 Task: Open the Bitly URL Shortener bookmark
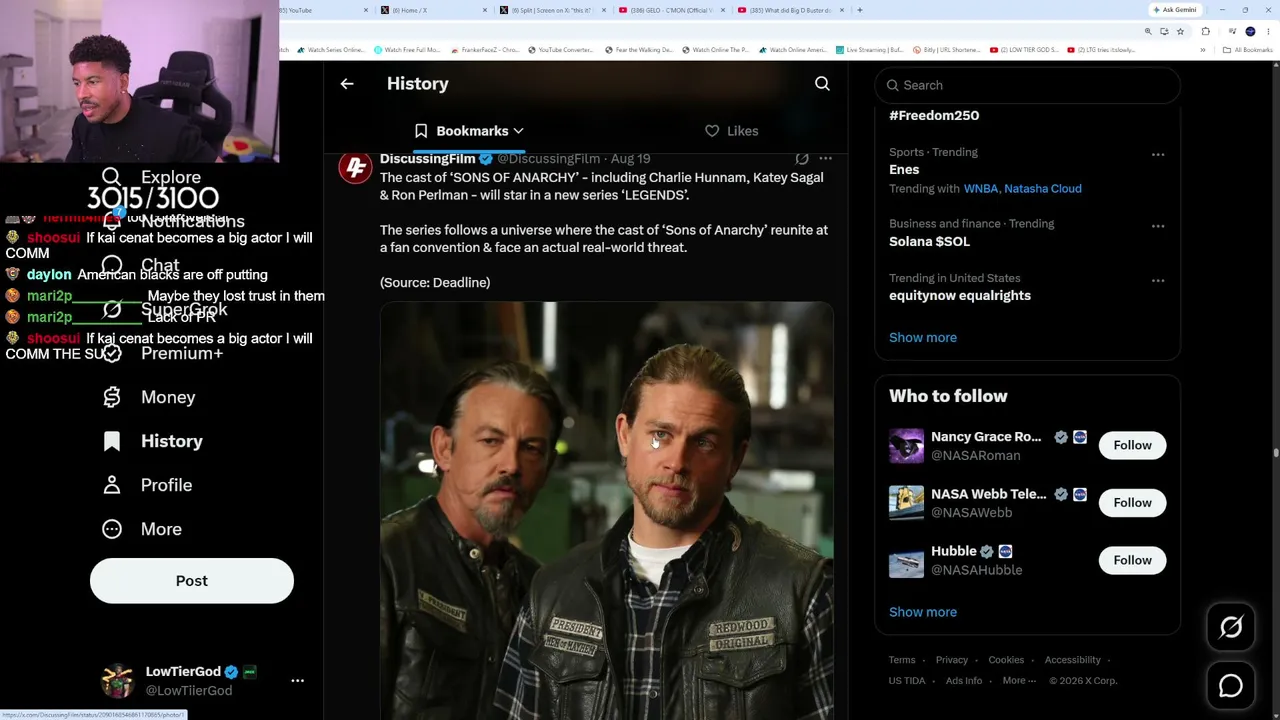tap(947, 50)
